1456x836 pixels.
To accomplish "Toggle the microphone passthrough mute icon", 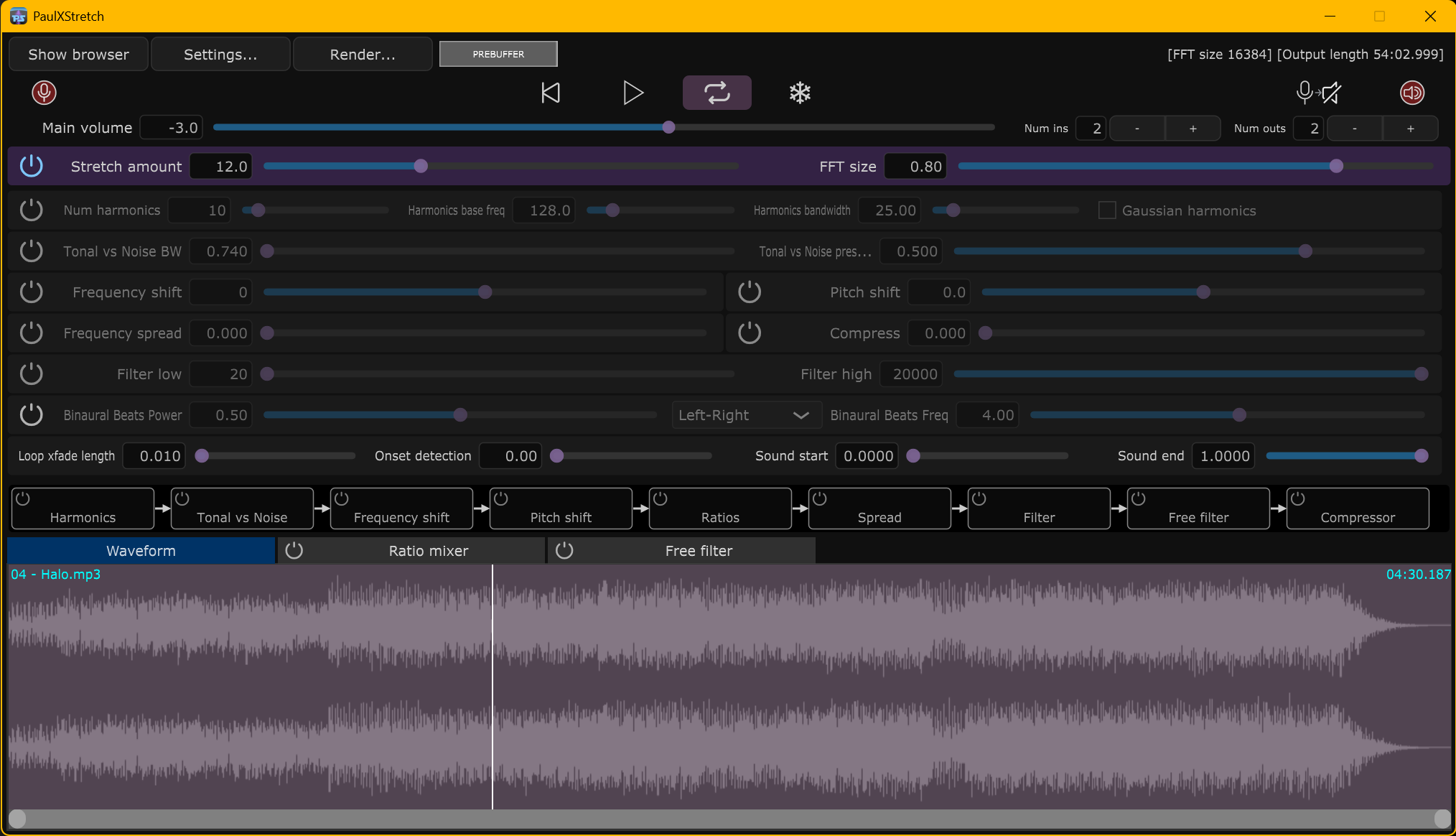I will pos(1319,93).
